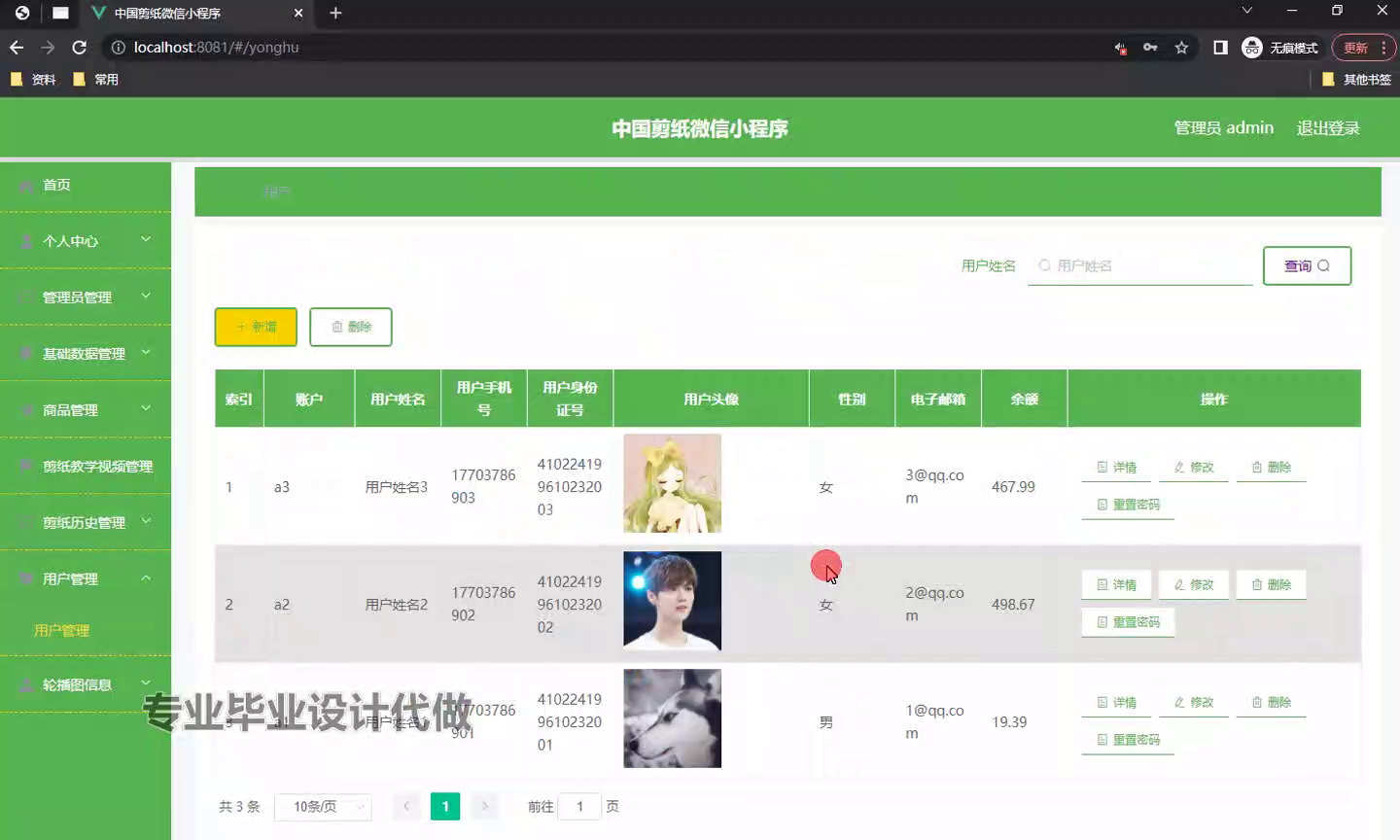Click next page arrow in pagination
Viewport: 1400px width, 840px height.
[x=484, y=806]
